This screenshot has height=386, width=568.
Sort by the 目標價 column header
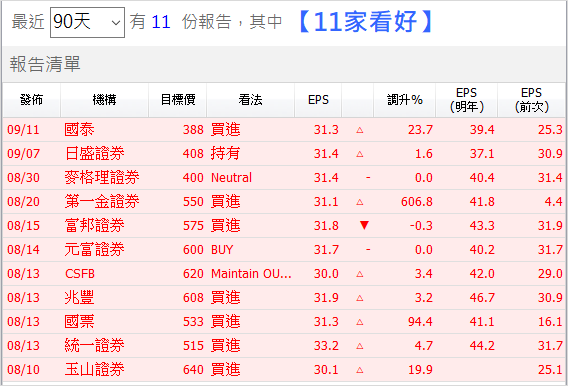point(178,100)
